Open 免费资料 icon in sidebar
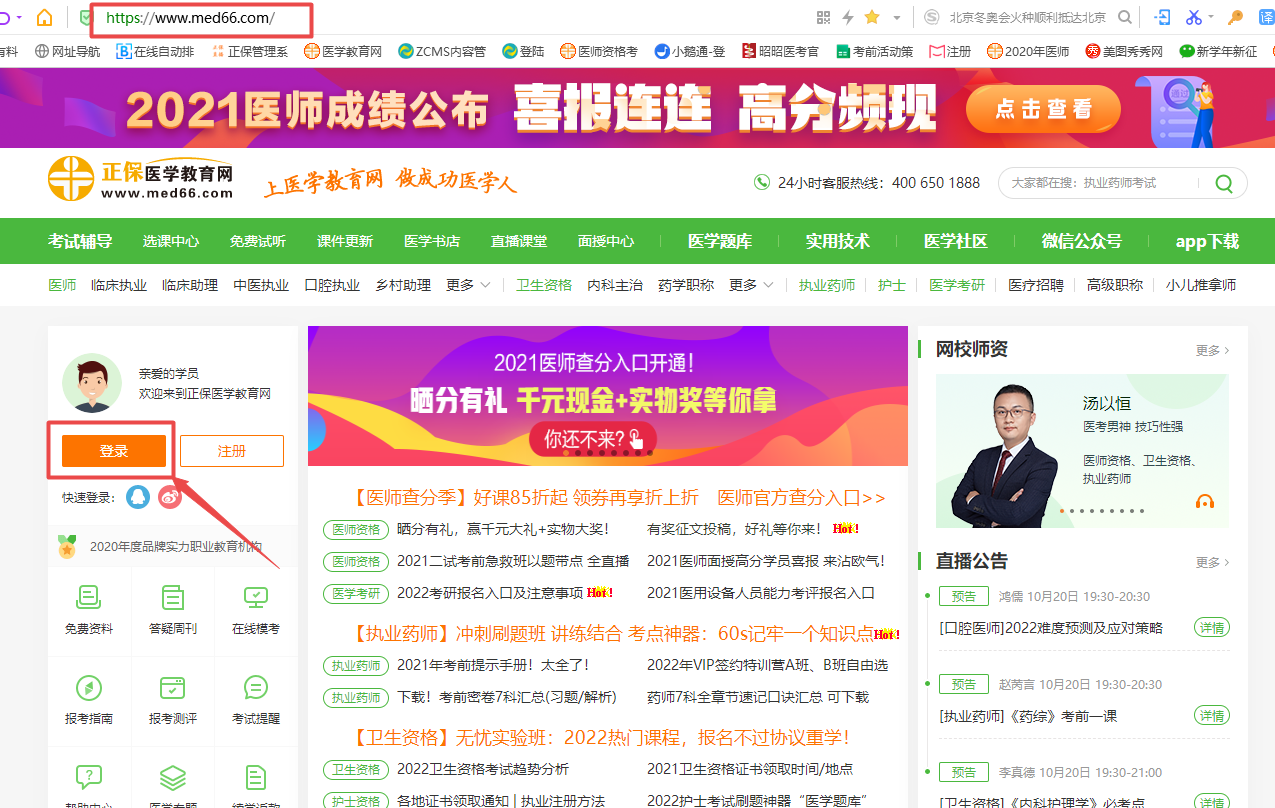This screenshot has height=808, width=1275. [x=89, y=609]
